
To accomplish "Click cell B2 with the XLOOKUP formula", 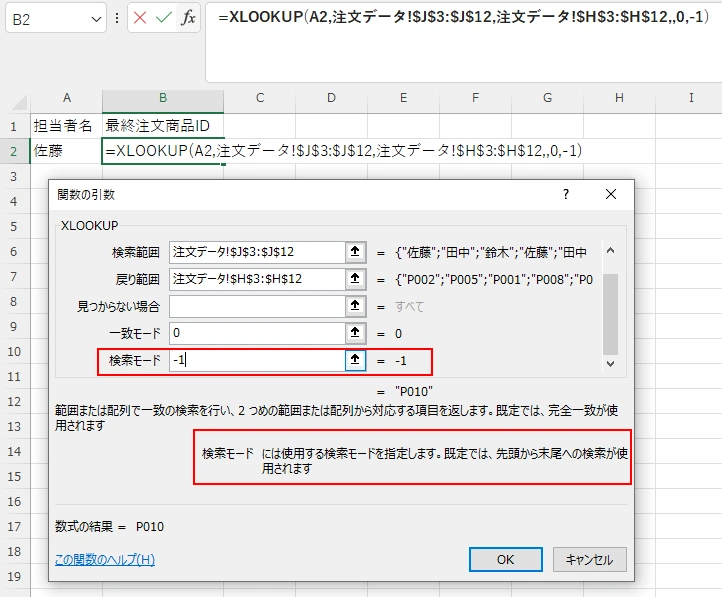I will (x=163, y=151).
